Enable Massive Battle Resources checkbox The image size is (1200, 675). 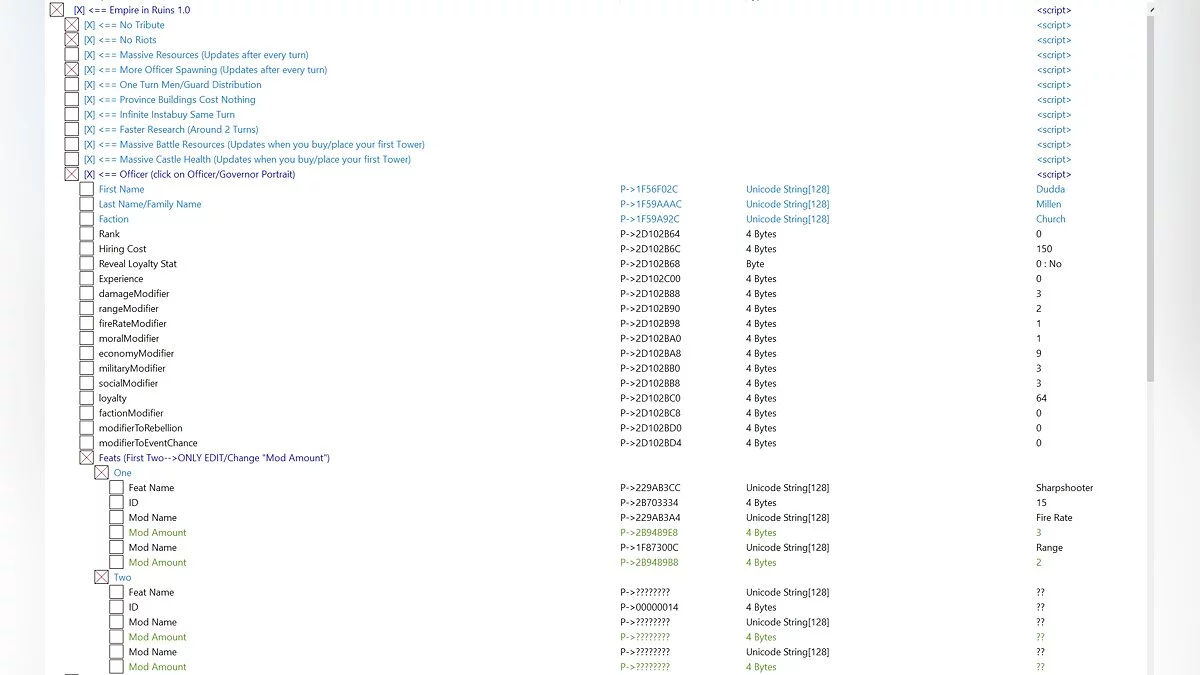click(72, 144)
